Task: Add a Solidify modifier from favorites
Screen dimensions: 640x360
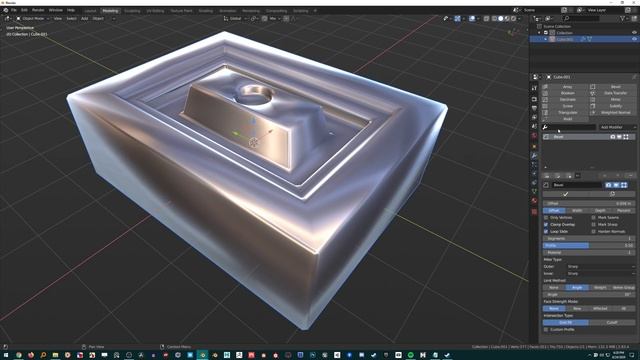Action: pos(613,106)
